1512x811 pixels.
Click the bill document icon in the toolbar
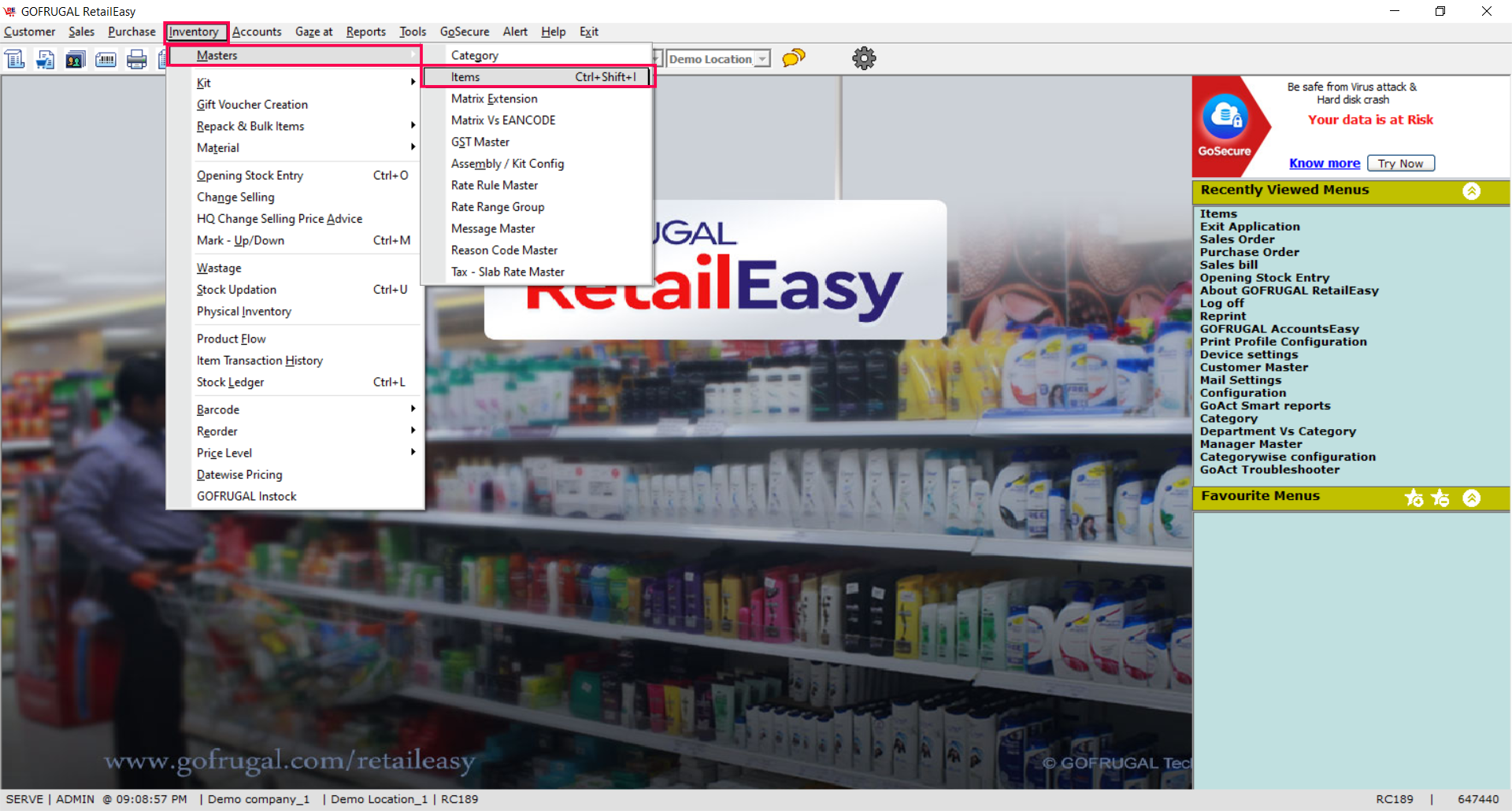(15, 59)
